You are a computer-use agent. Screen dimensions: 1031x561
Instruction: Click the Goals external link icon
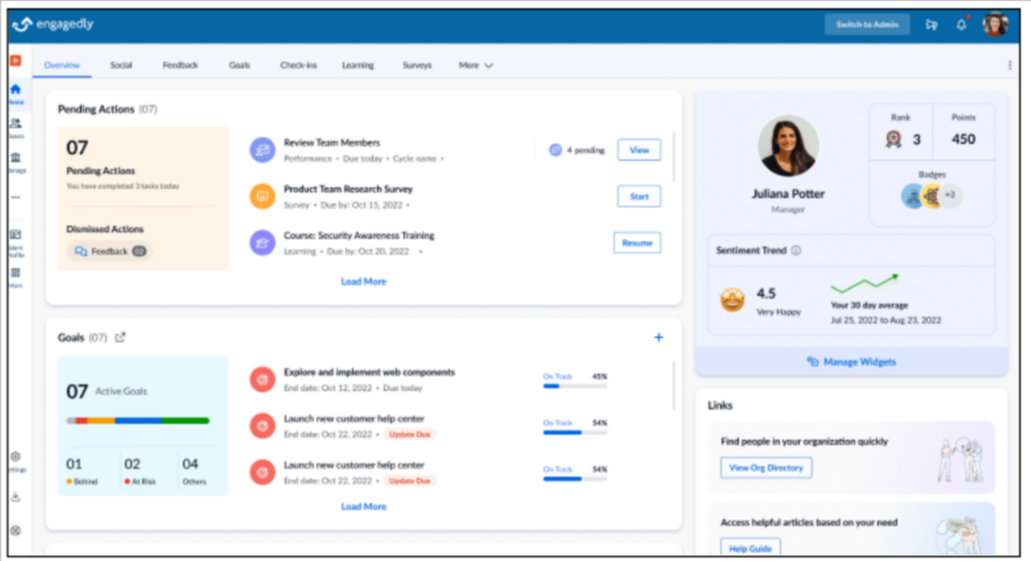click(121, 338)
